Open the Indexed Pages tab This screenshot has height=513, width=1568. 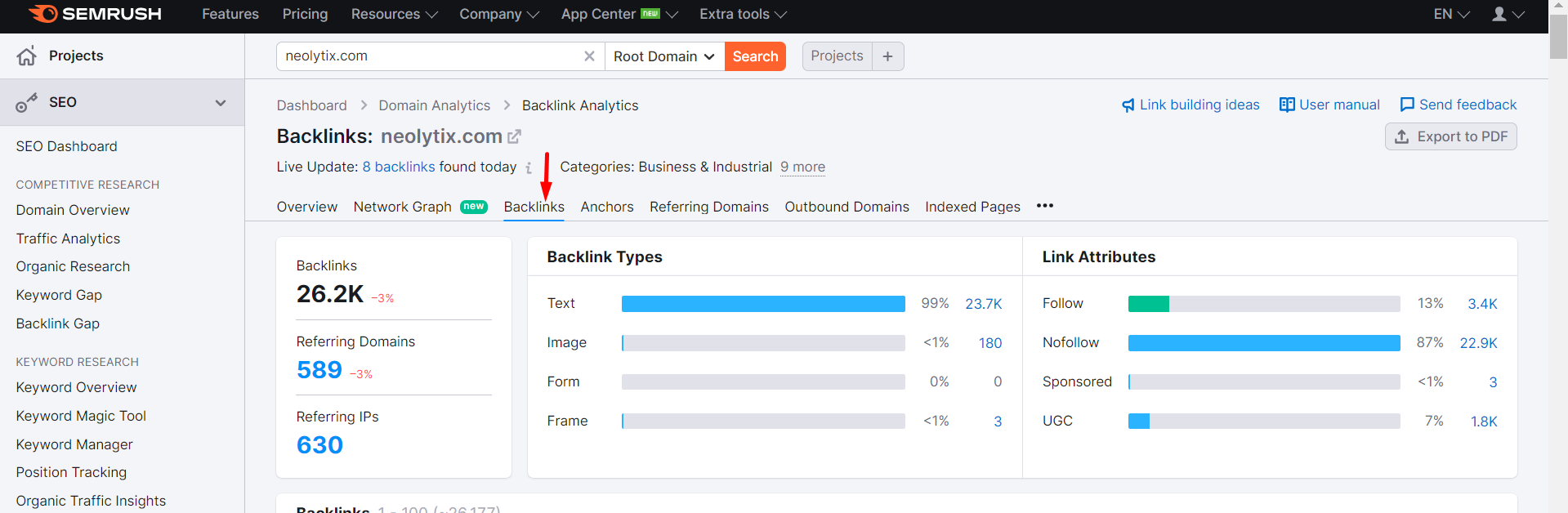point(972,207)
